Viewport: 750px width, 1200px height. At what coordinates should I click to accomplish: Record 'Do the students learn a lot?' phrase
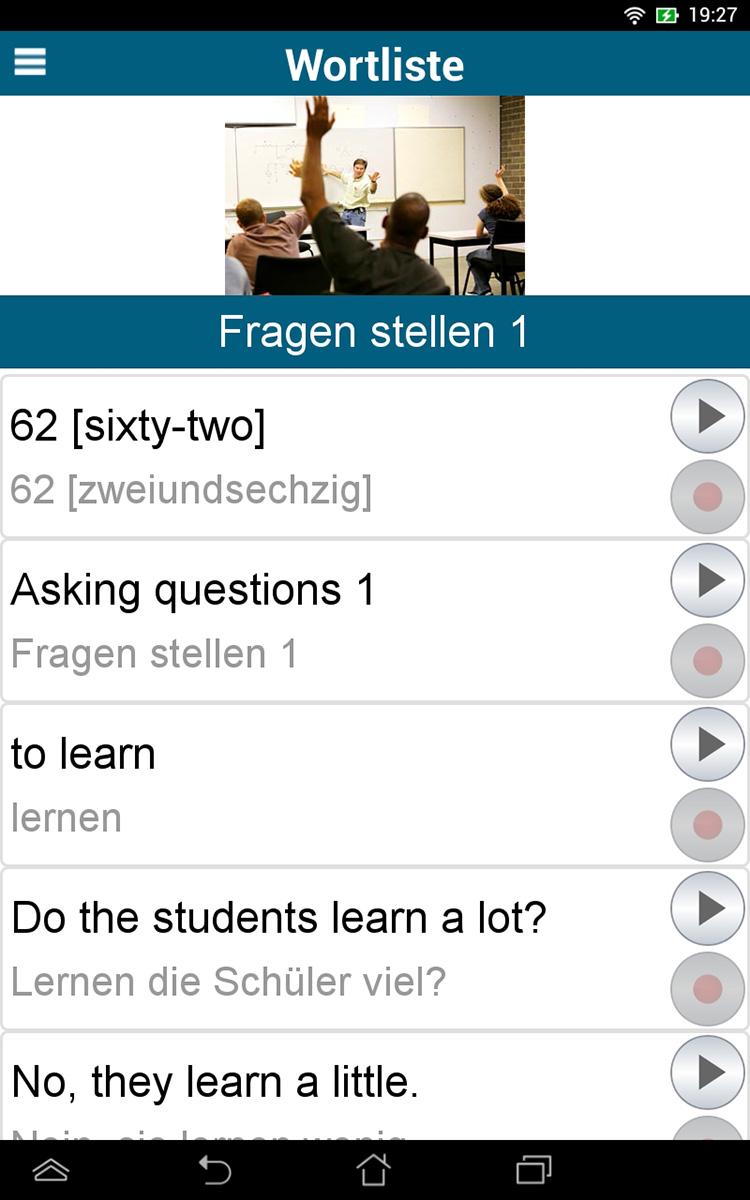click(707, 988)
